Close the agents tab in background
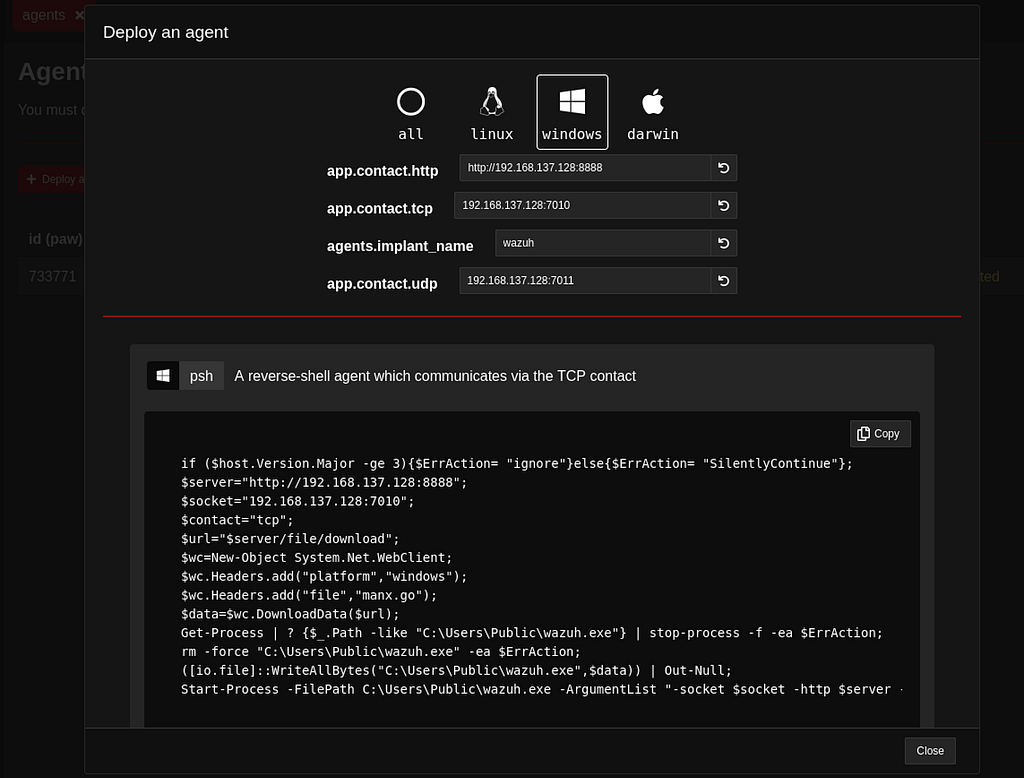Screen dimensions: 1024x778 (79, 15)
